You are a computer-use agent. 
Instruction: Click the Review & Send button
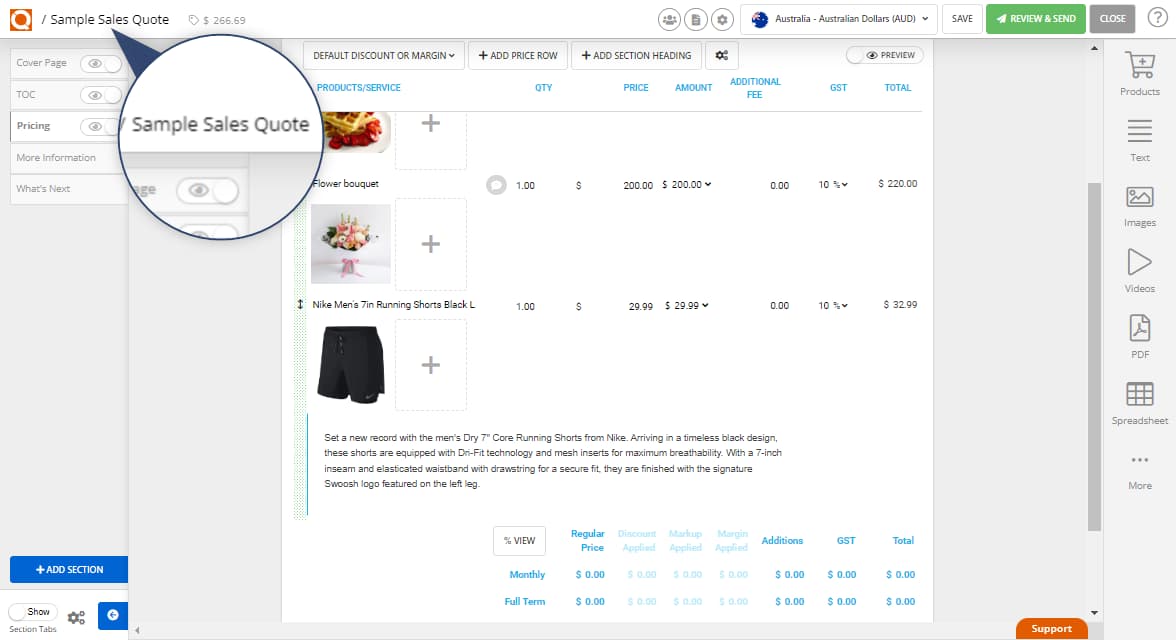tap(1035, 19)
